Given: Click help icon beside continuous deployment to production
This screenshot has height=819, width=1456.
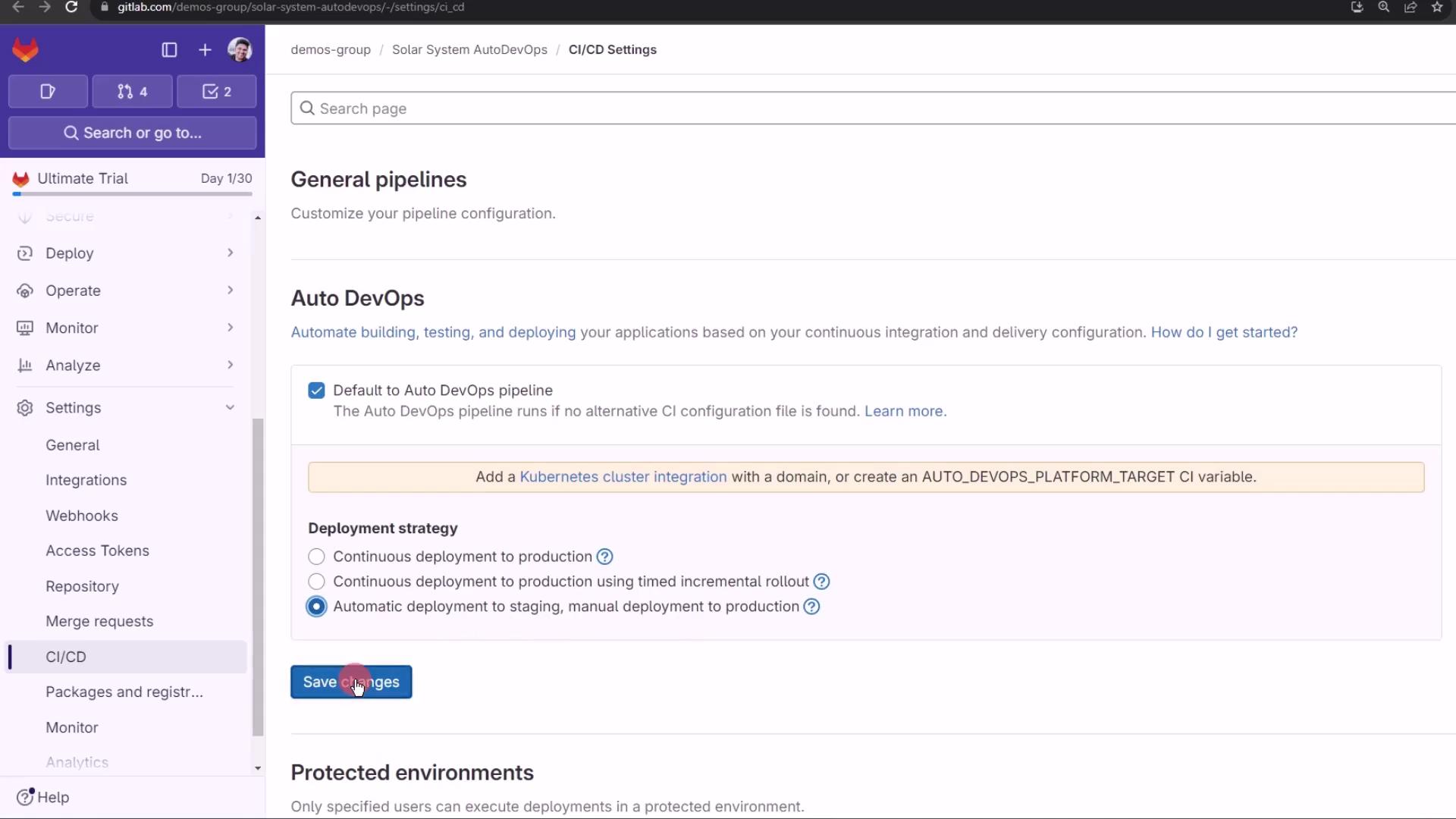Looking at the screenshot, I should [604, 557].
